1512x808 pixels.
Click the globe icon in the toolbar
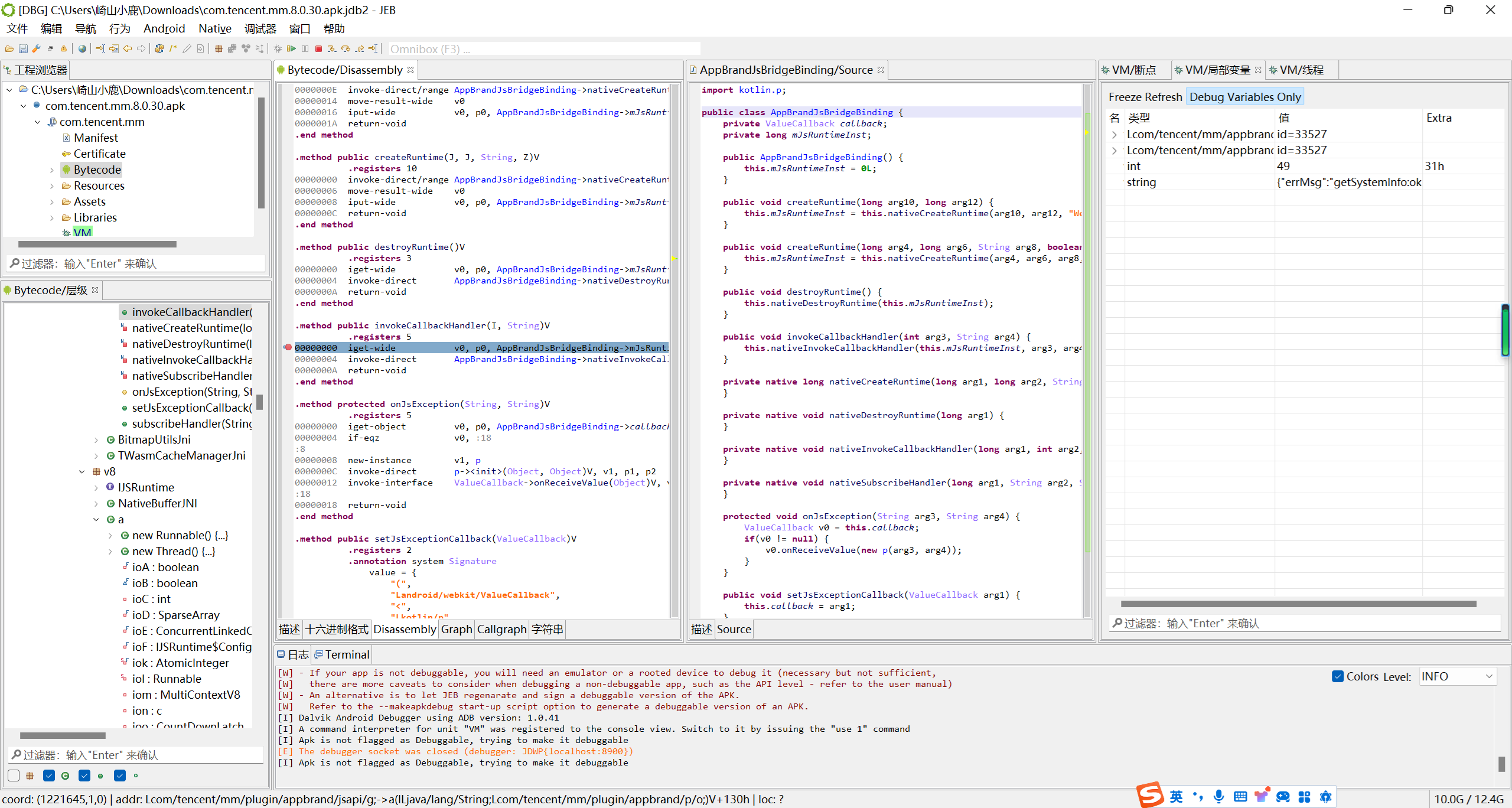click(x=82, y=48)
